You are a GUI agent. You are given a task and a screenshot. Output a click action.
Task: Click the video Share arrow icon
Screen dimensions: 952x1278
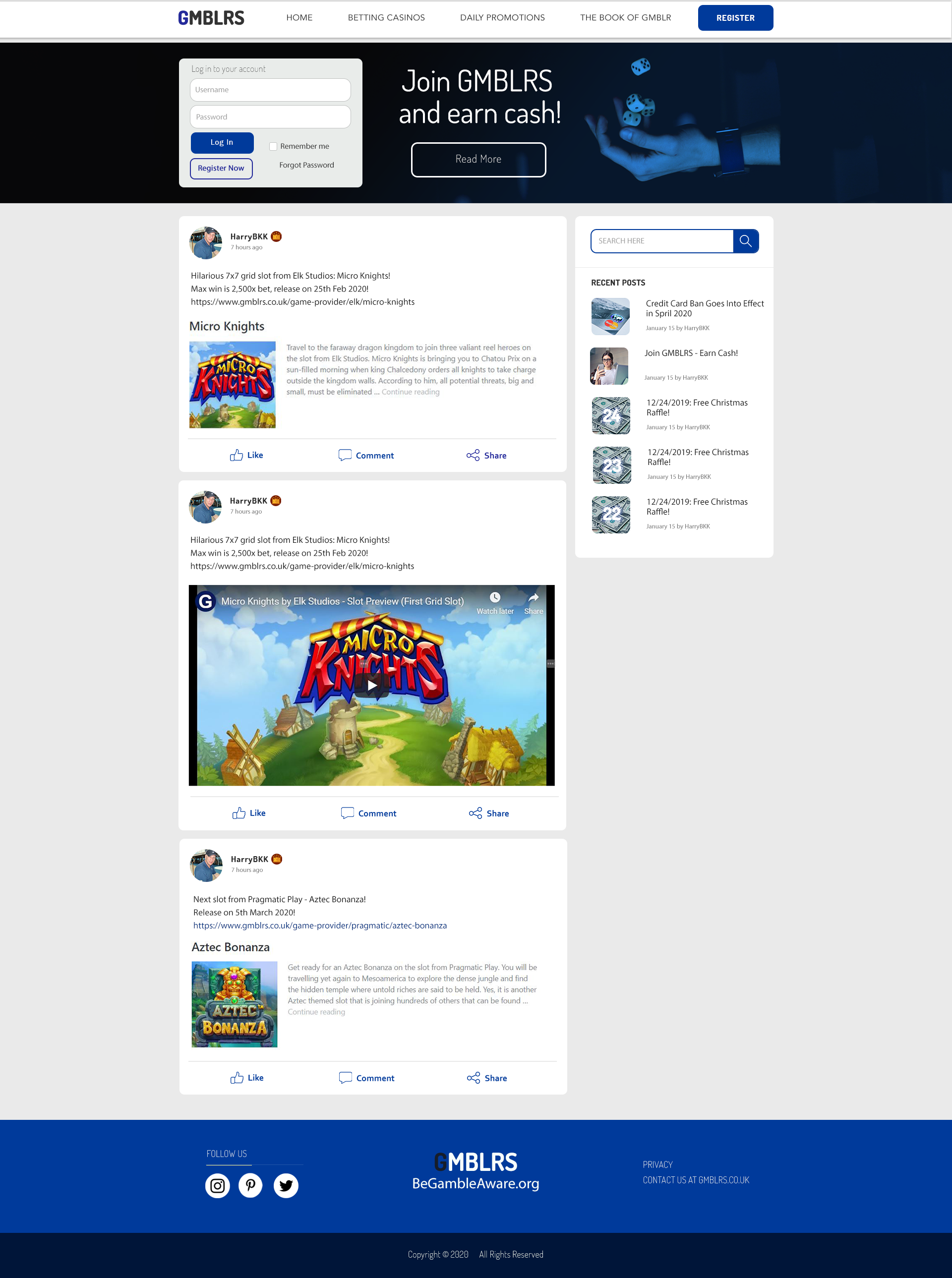pyautogui.click(x=534, y=597)
